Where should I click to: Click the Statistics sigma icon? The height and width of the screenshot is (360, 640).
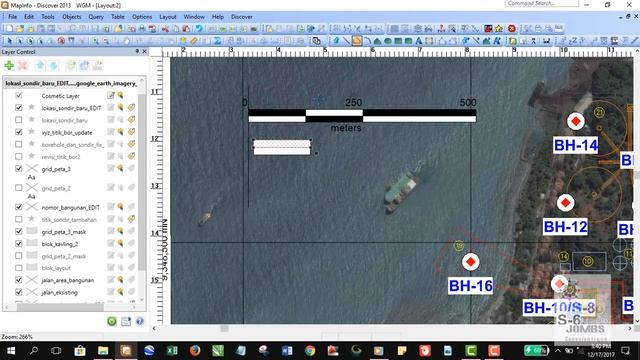[217, 41]
